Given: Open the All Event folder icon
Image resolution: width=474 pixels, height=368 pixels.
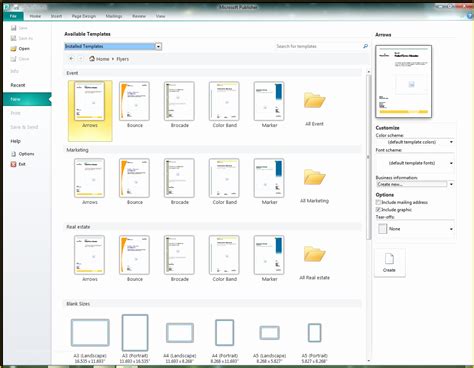Looking at the screenshot, I should pos(314,100).
